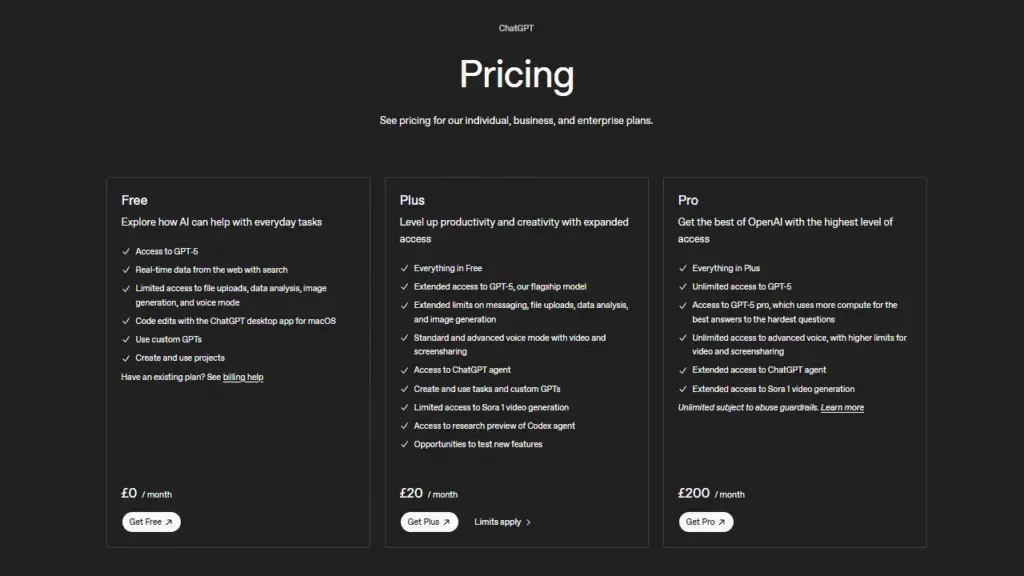1024x576 pixels.
Task: Click checkmark next to Extended access to Sora 1
Action: (682, 389)
